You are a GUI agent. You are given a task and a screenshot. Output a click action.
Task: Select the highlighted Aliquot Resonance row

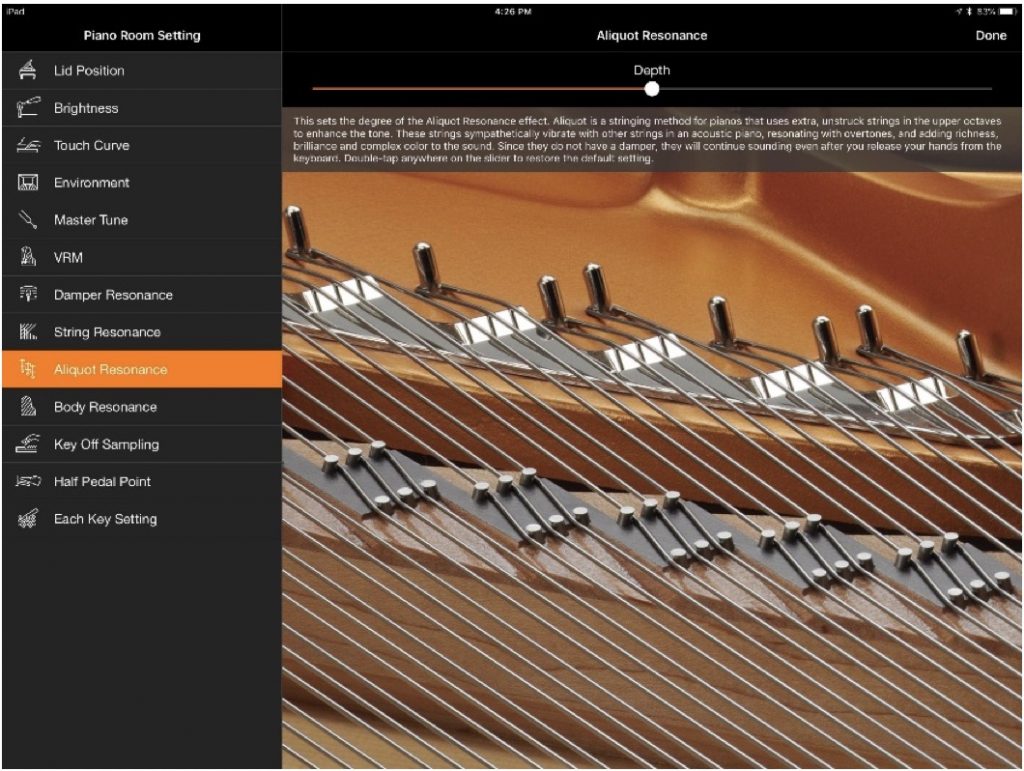point(140,369)
